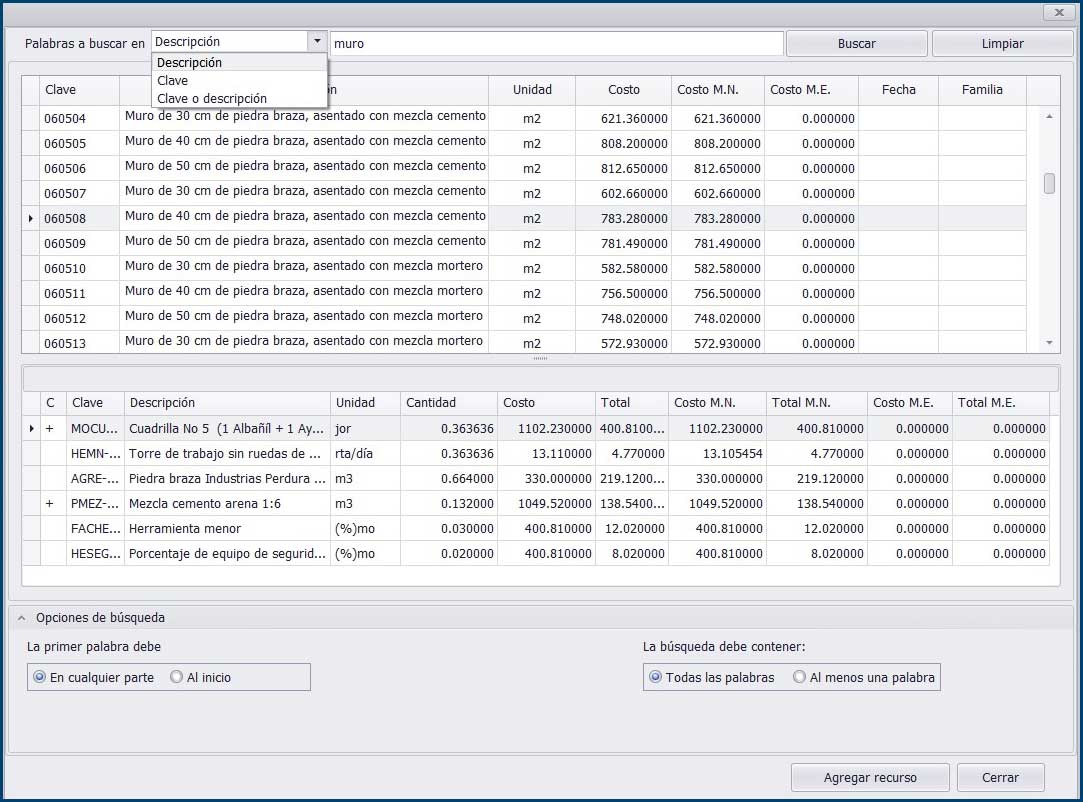This screenshot has width=1083, height=802.
Task: Click the splitter grip between grids
Action: pos(540,359)
